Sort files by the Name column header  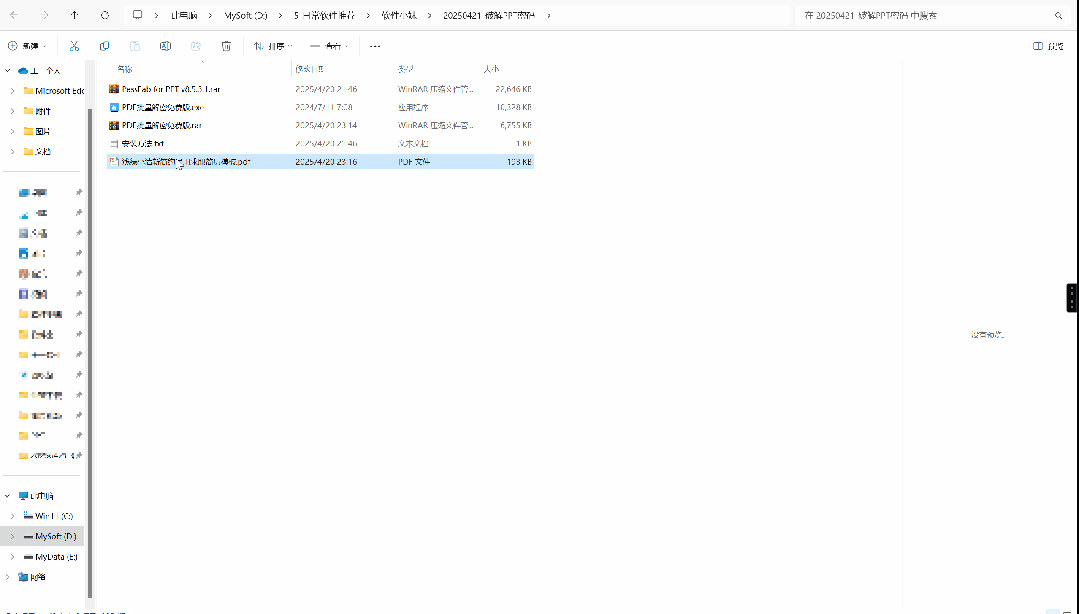click(x=124, y=69)
